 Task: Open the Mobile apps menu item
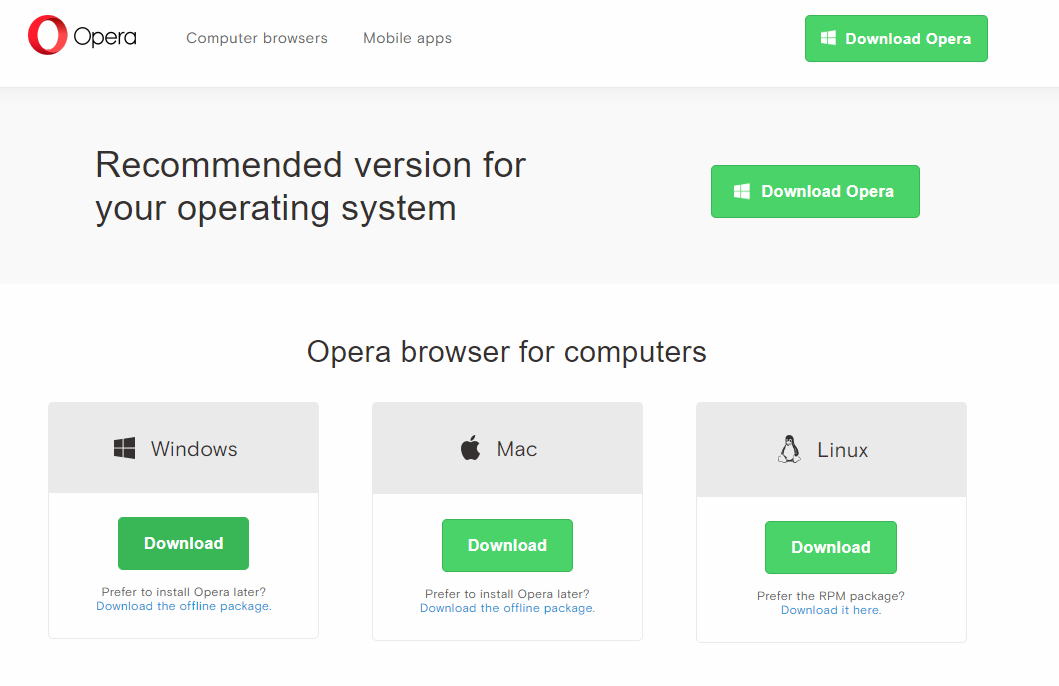point(407,38)
